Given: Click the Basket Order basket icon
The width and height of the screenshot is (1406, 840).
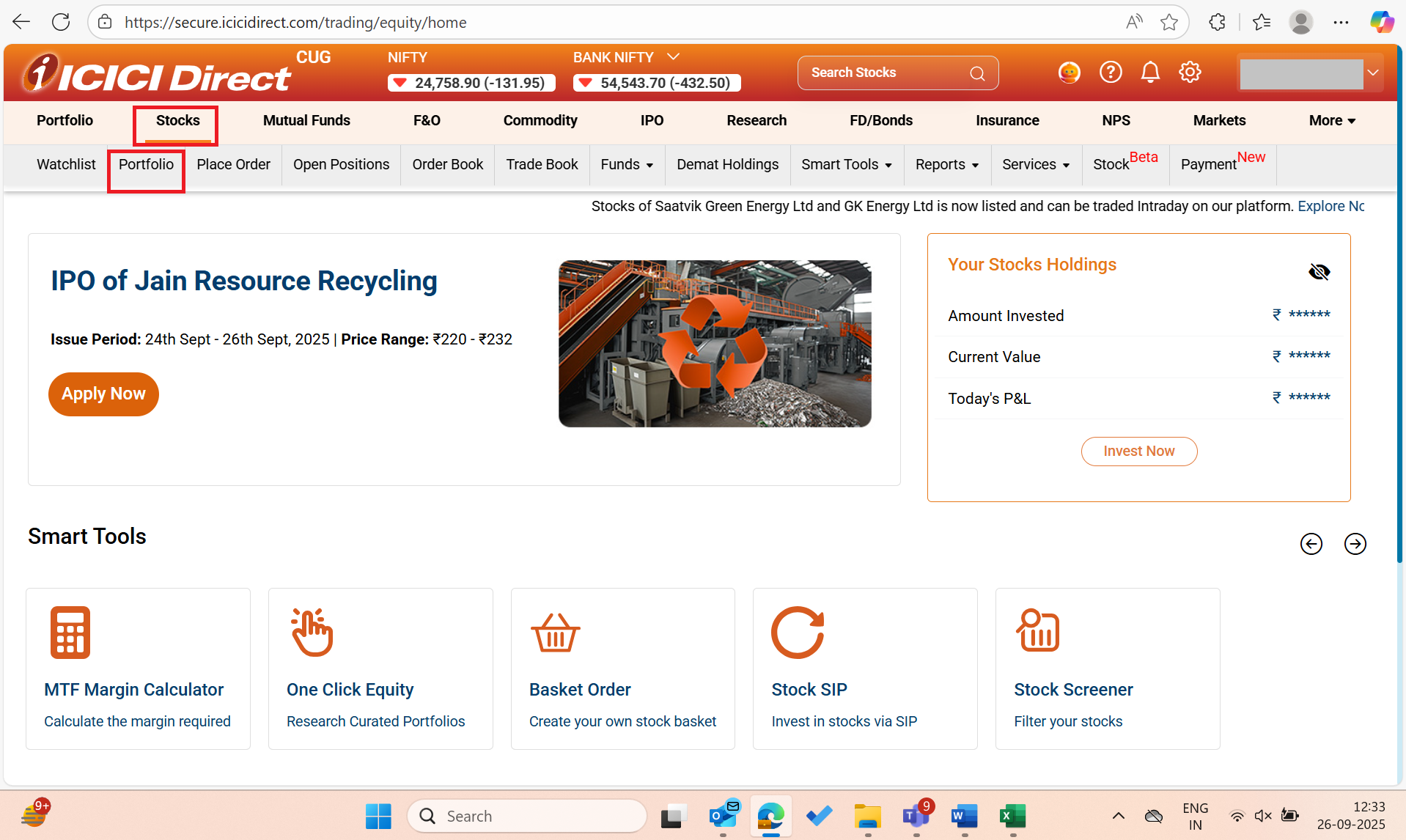Looking at the screenshot, I should pos(555,632).
